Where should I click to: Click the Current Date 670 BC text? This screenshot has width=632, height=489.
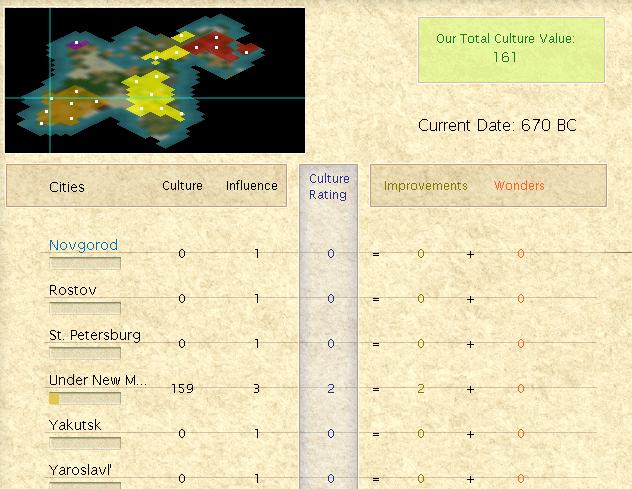coord(497,126)
